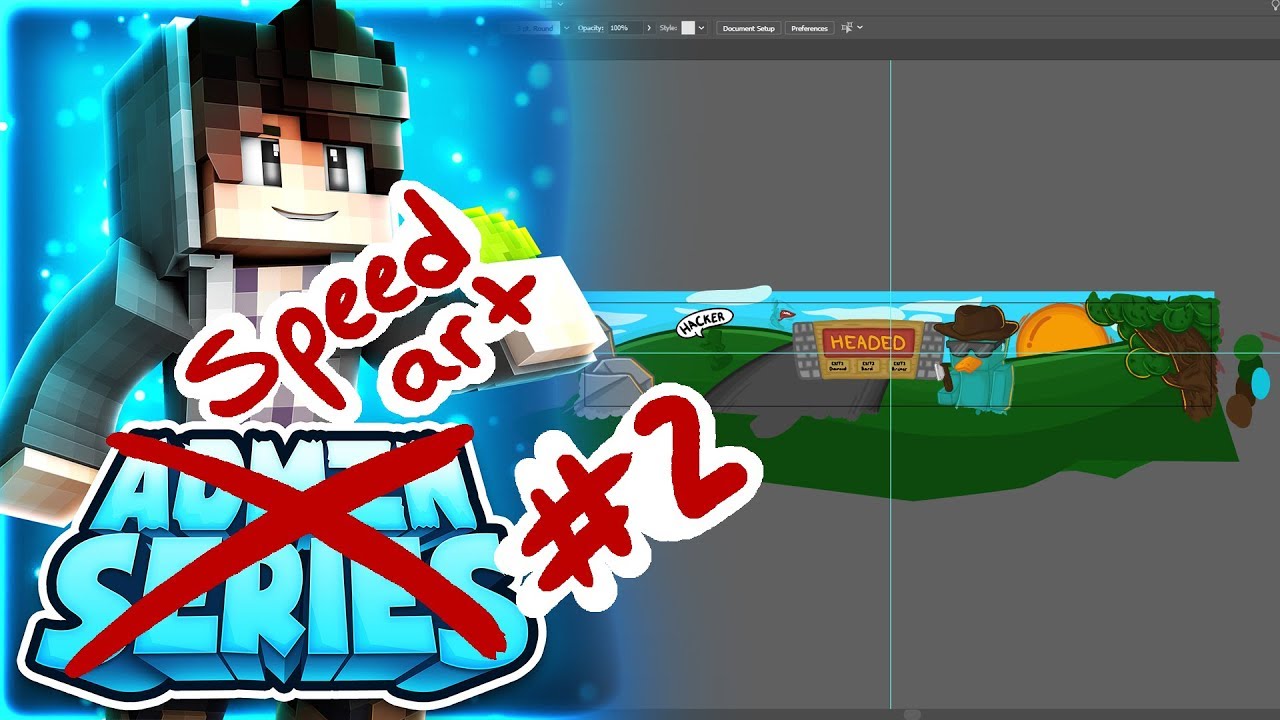Open the brush definition dropdown arrow

point(567,28)
